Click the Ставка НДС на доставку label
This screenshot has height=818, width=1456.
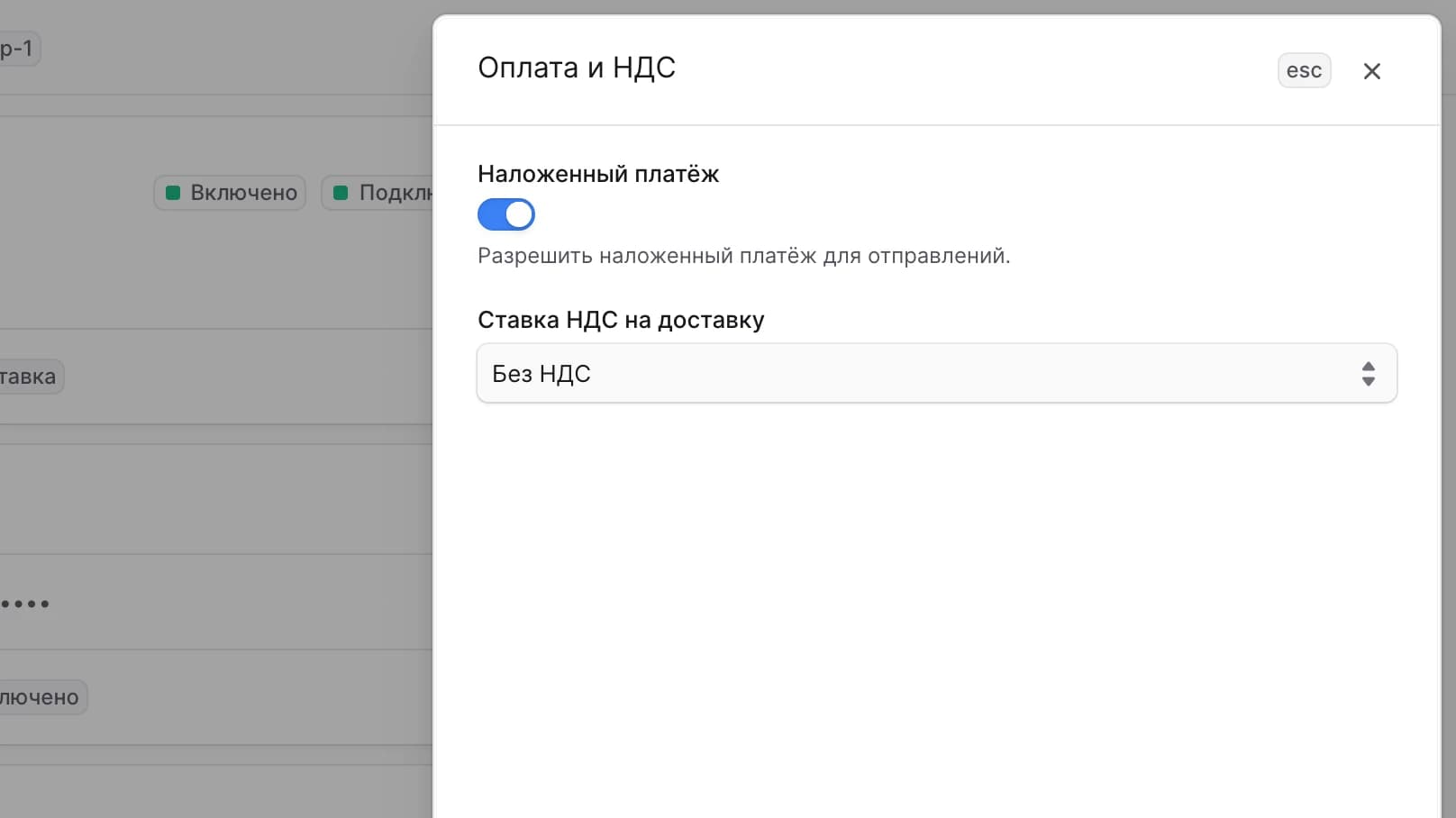(621, 320)
